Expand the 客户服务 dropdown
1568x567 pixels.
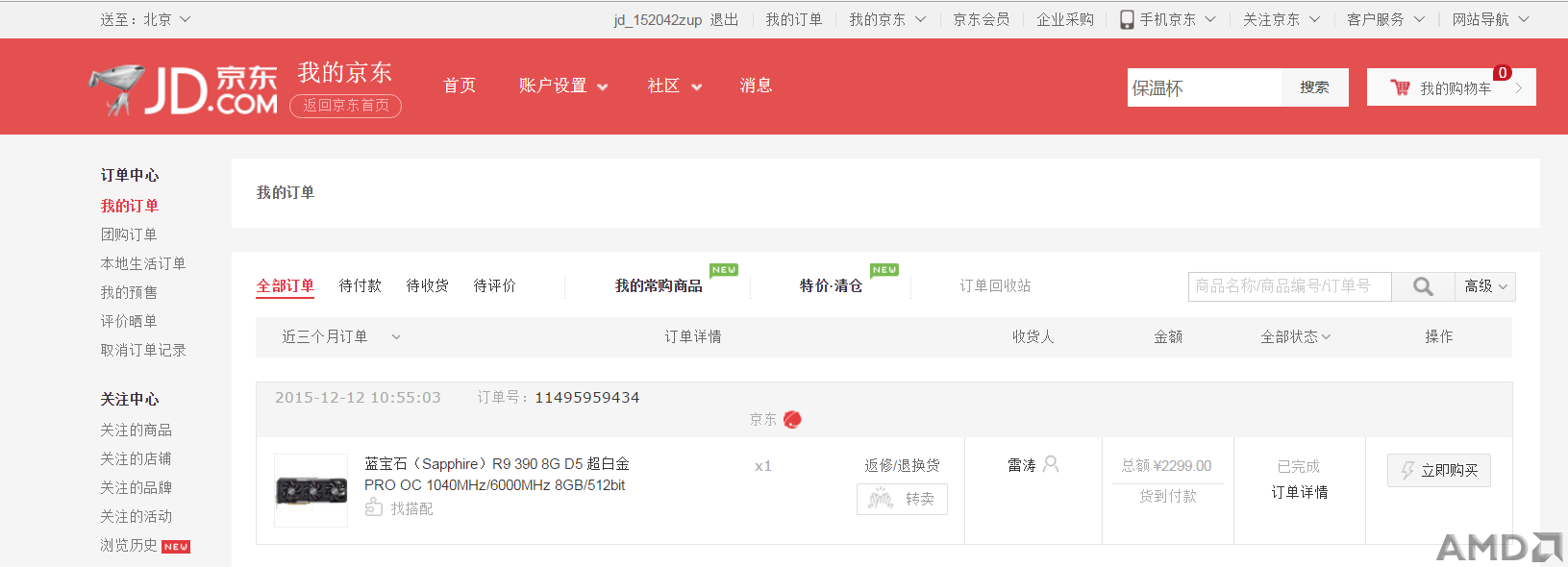(1385, 19)
